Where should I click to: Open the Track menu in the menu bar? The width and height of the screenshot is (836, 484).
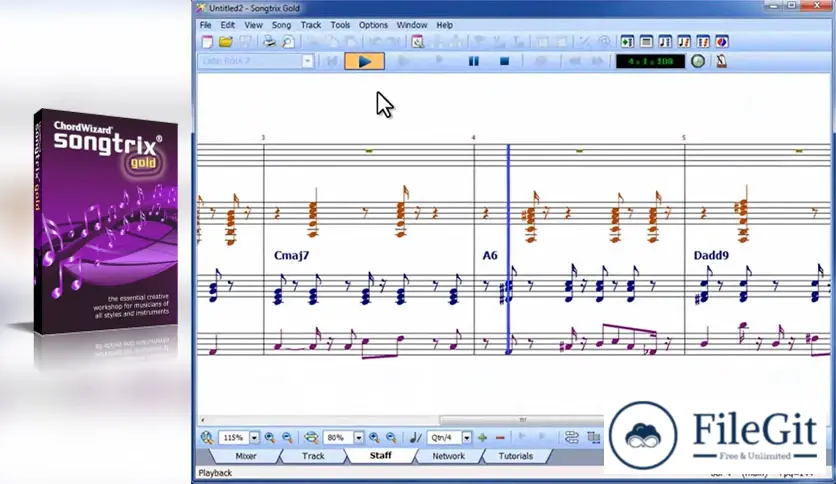click(x=311, y=25)
